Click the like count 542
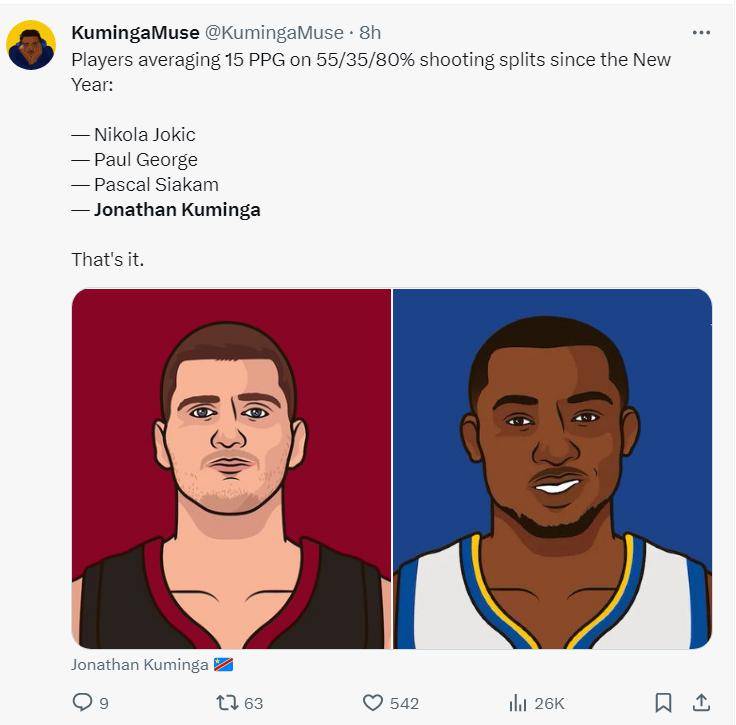 (x=404, y=703)
